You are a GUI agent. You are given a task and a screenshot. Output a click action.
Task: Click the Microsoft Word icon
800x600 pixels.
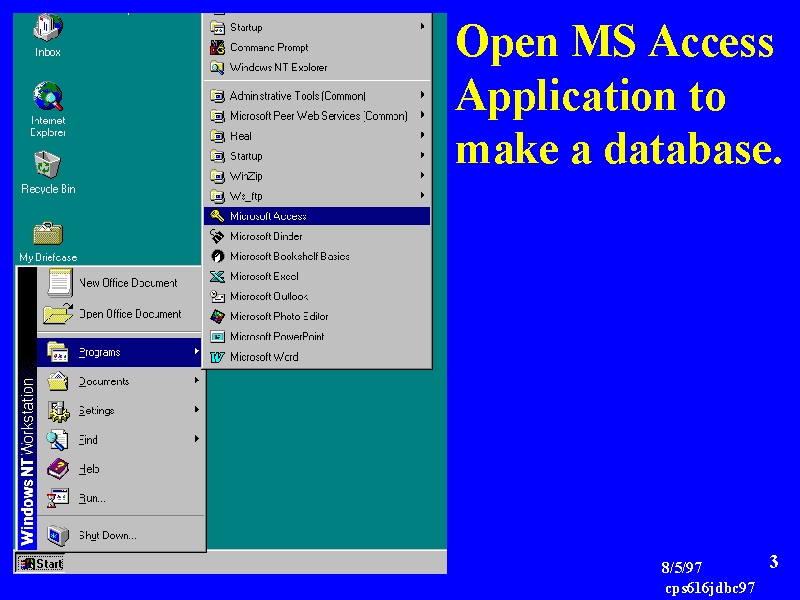(217, 357)
